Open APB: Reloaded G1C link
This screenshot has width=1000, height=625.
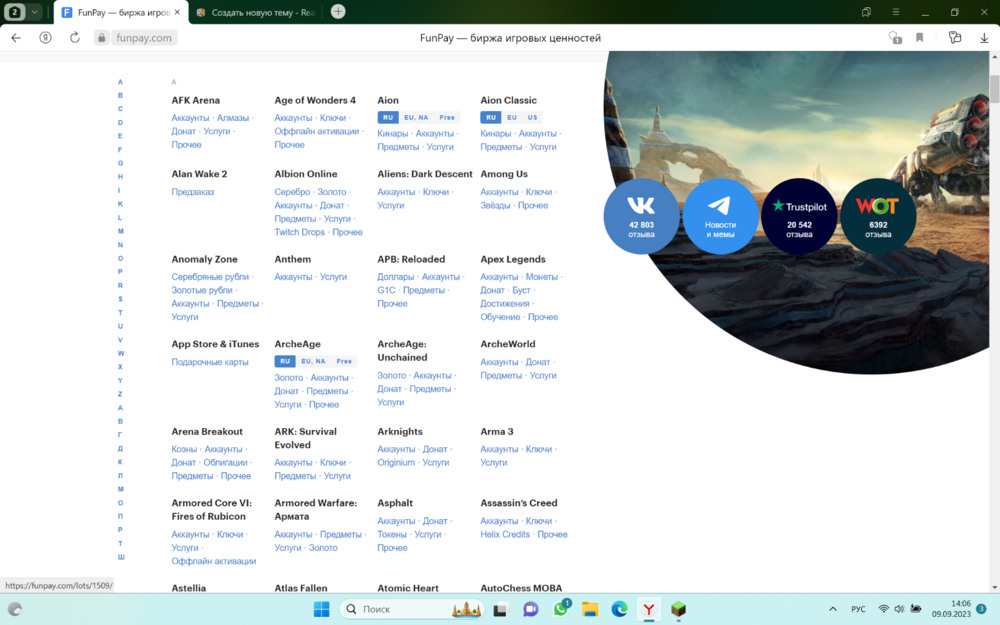[386, 290]
